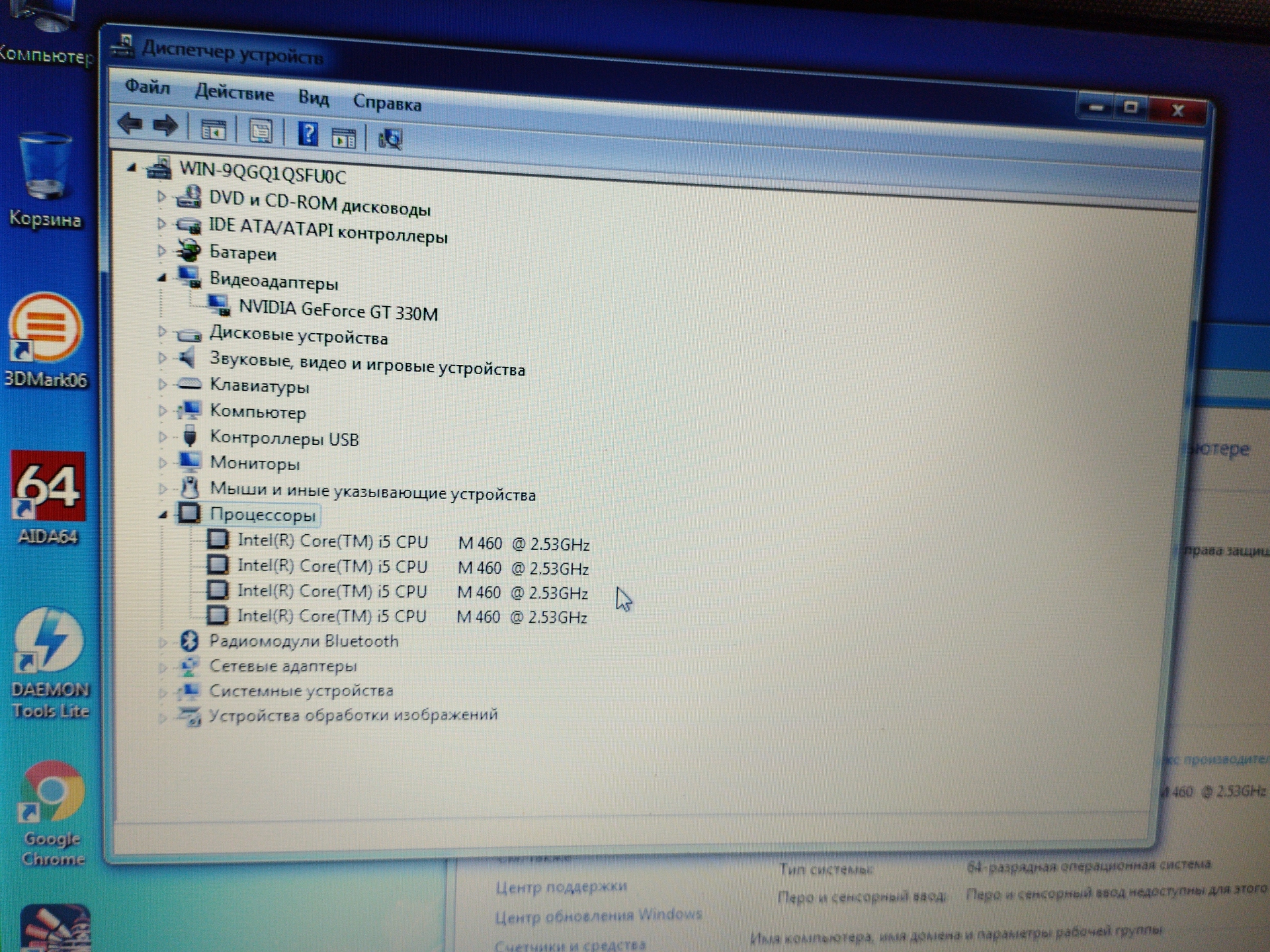Click the Мониторы monitor icon
Screen dimensions: 1270x952
tap(190, 461)
